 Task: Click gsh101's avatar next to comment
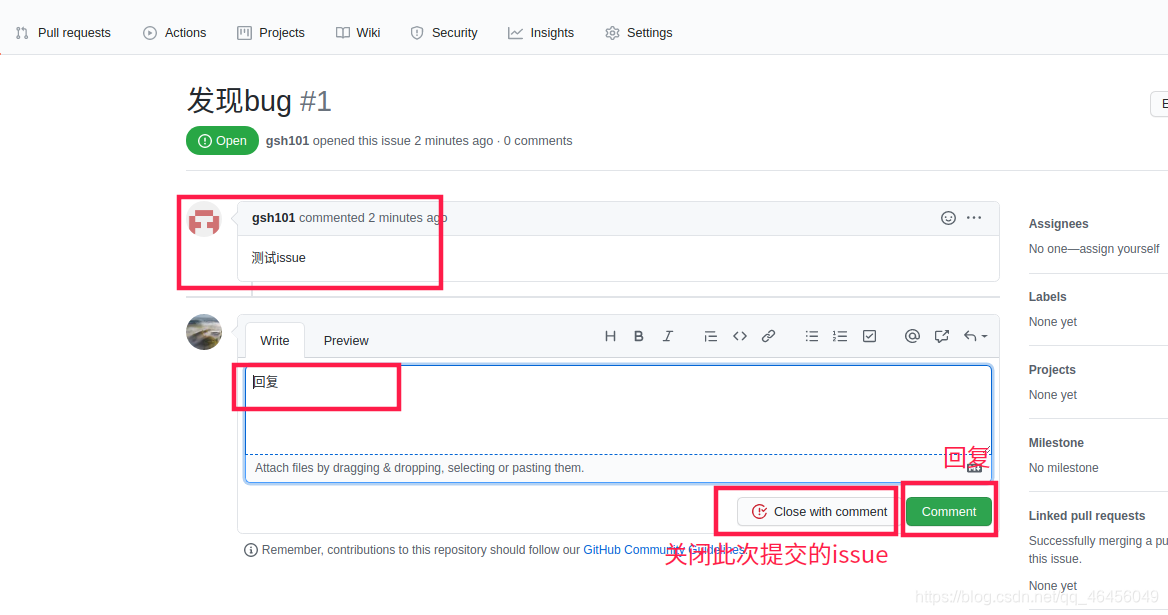[204, 220]
